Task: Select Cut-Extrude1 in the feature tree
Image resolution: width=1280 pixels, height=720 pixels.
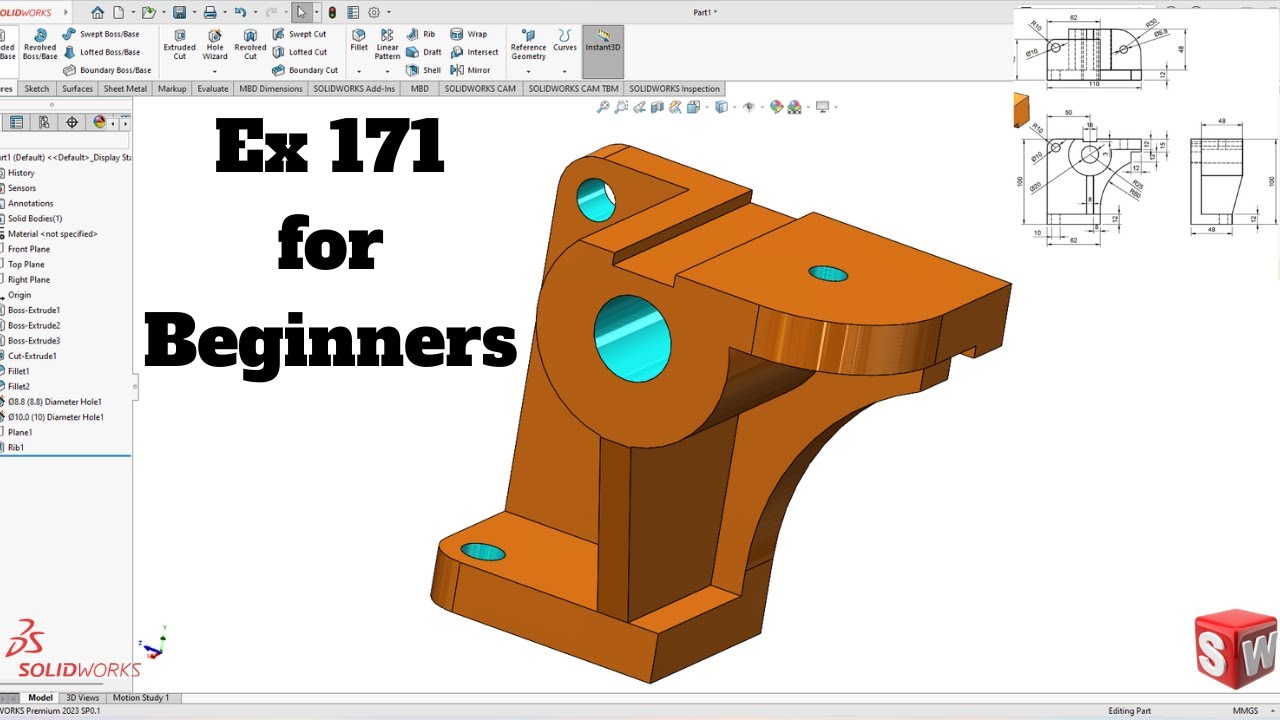Action: (32, 356)
